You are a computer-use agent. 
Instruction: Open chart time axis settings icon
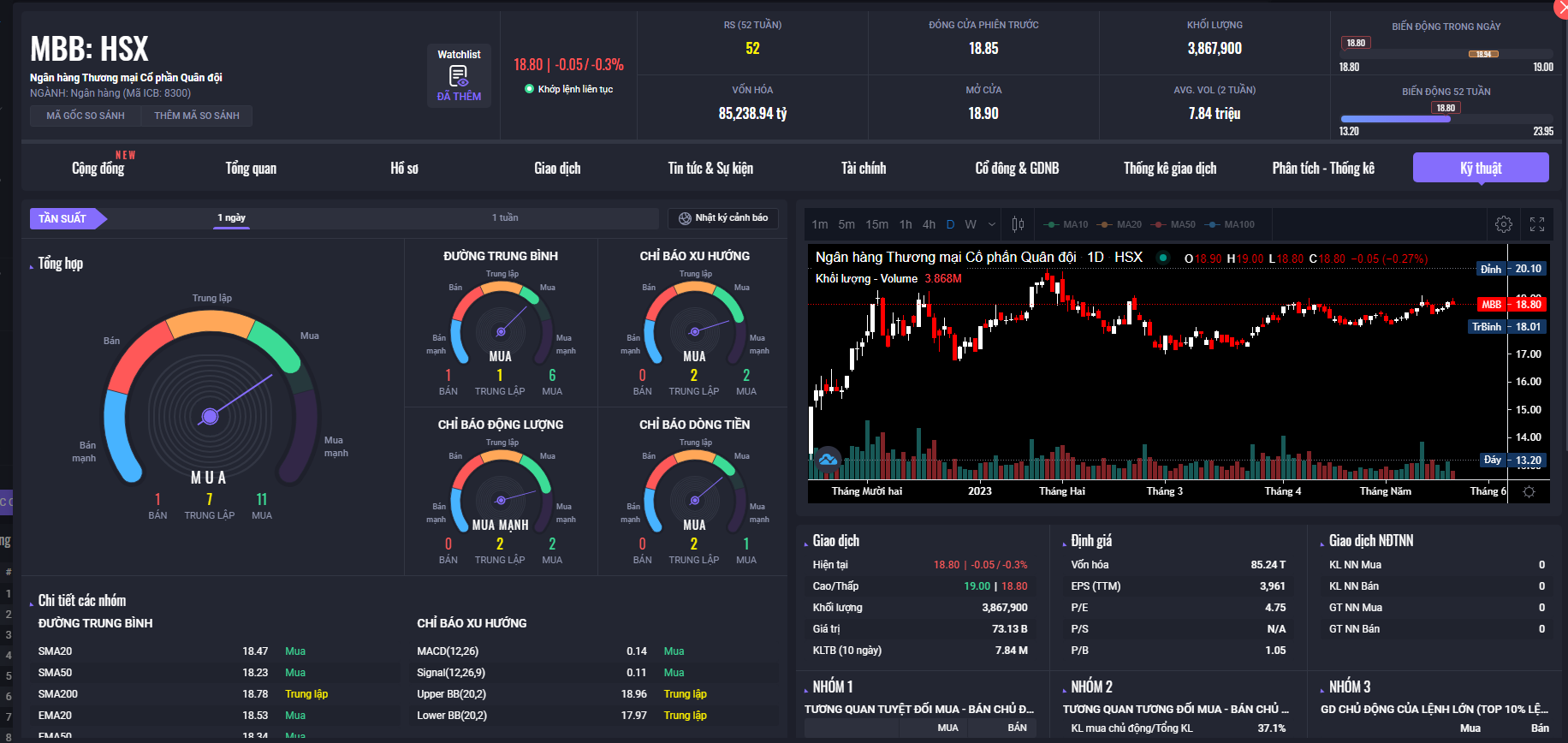1529,491
